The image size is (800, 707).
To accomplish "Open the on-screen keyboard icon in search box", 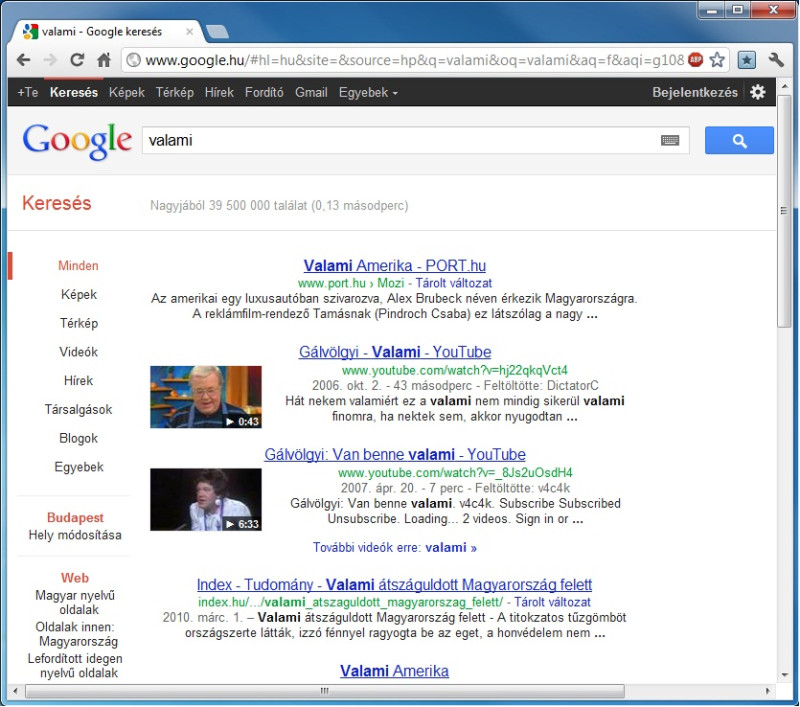I will coord(670,140).
